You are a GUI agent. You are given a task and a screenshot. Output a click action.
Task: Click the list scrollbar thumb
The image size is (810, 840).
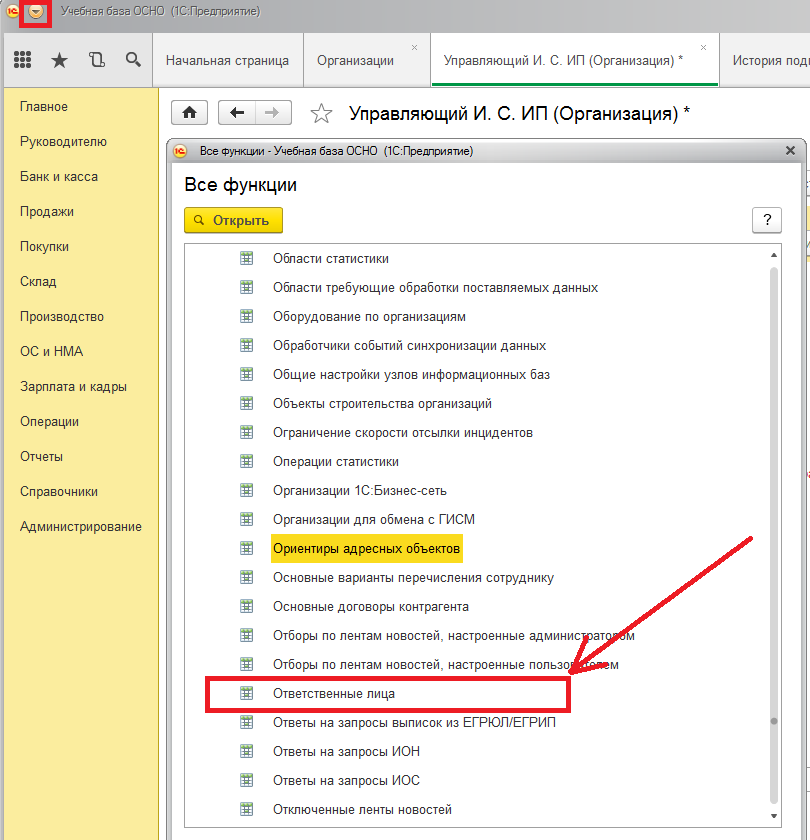(x=774, y=721)
